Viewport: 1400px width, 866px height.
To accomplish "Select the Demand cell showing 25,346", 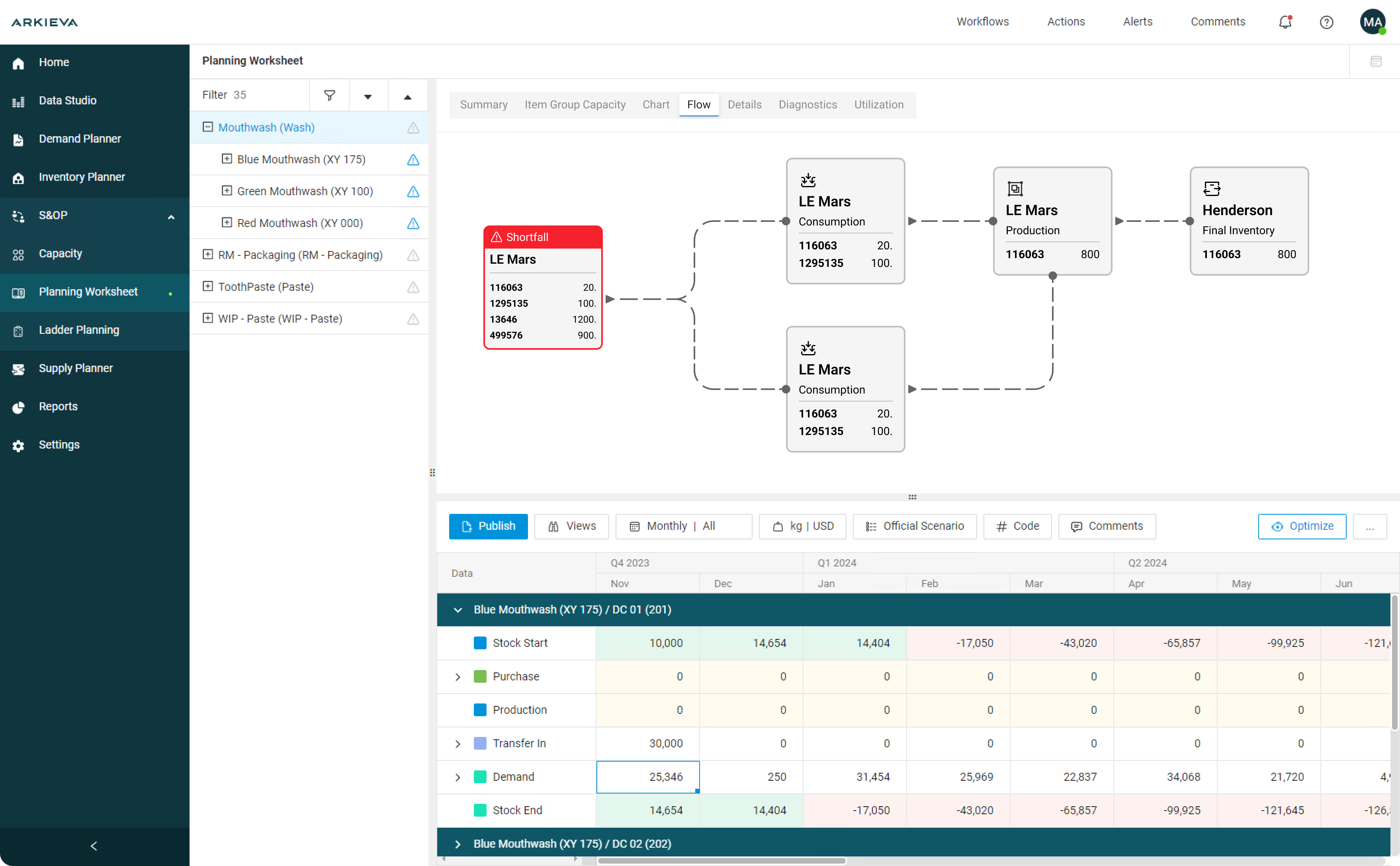I will click(x=647, y=777).
